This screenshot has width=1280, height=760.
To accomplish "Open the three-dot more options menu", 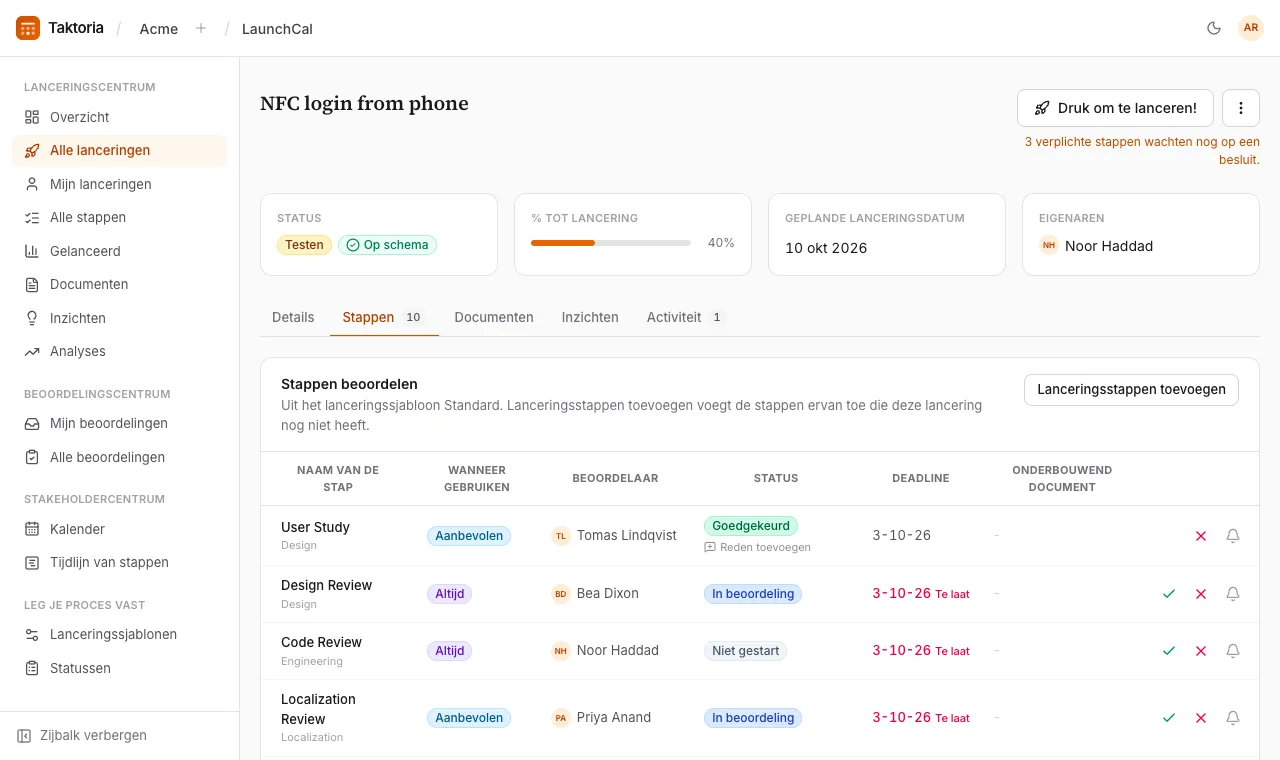I will 1241,108.
